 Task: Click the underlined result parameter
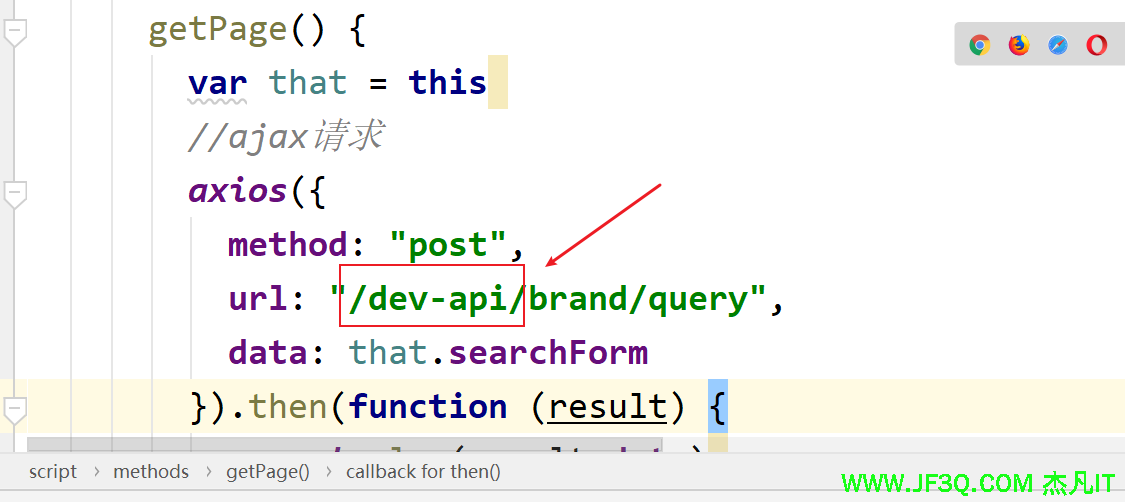(x=607, y=407)
